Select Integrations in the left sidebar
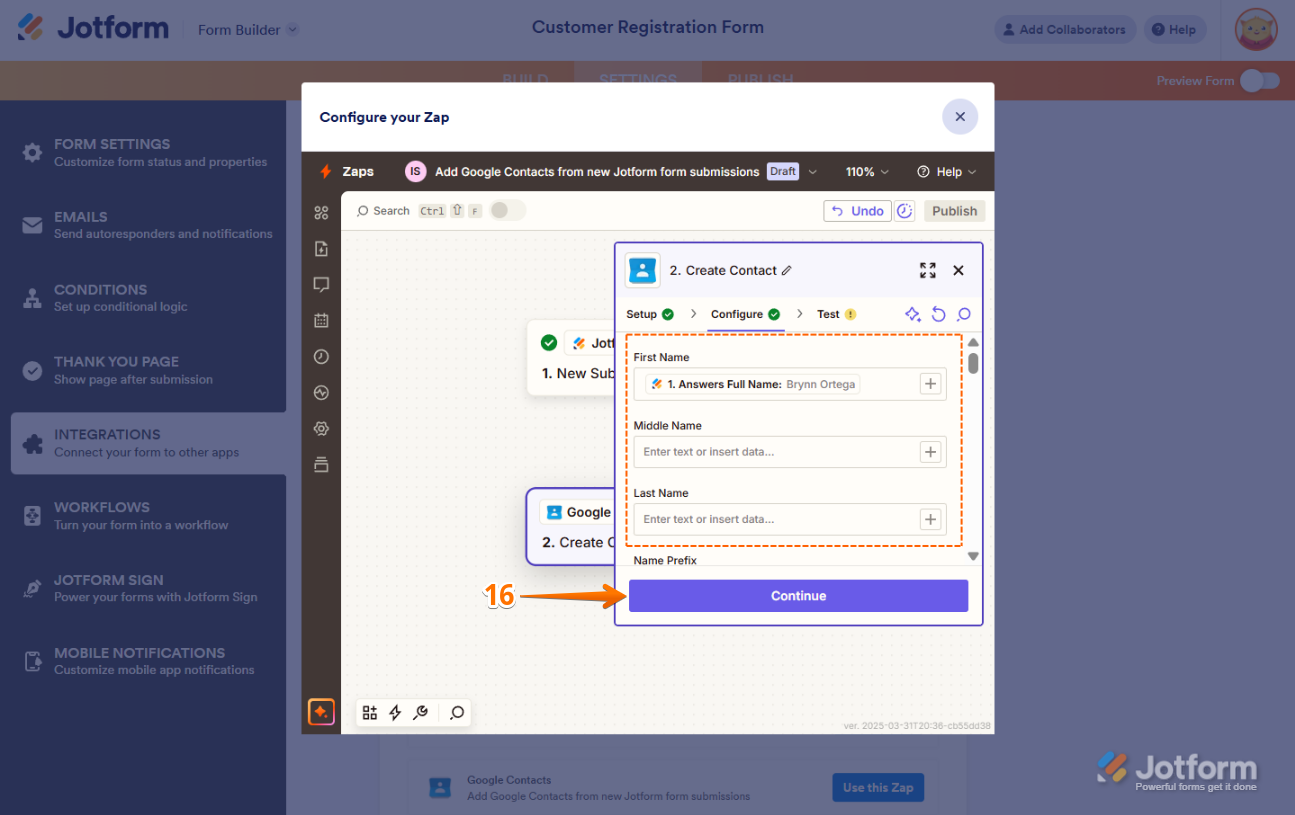 [x=148, y=443]
